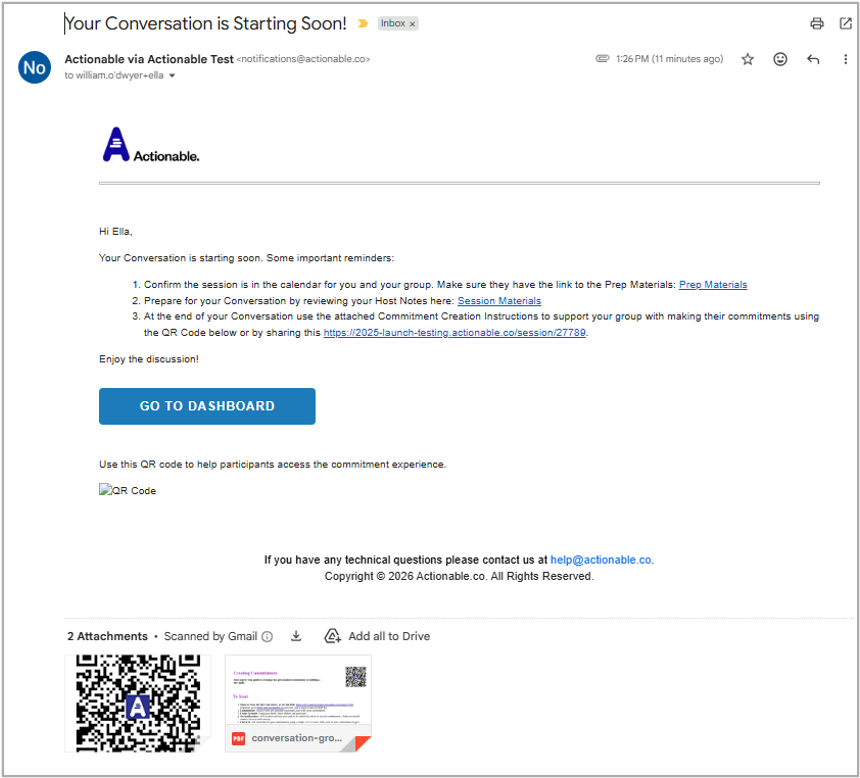
Task: Toggle the yellow importance marker
Action: (362, 24)
